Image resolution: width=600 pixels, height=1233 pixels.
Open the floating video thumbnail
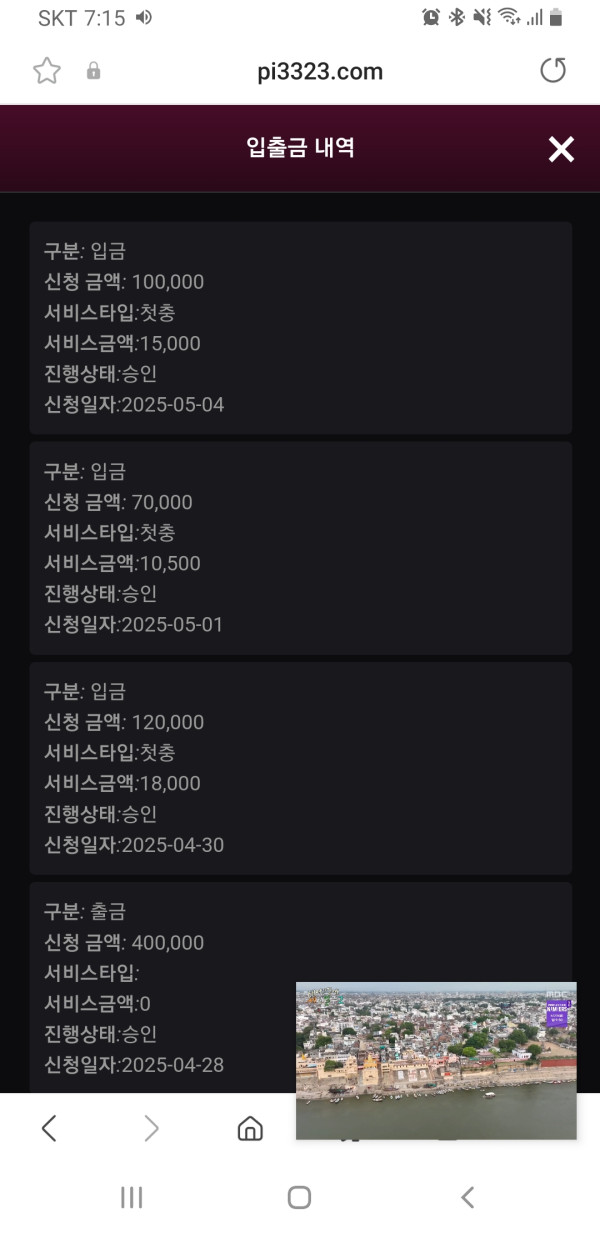click(x=436, y=1060)
